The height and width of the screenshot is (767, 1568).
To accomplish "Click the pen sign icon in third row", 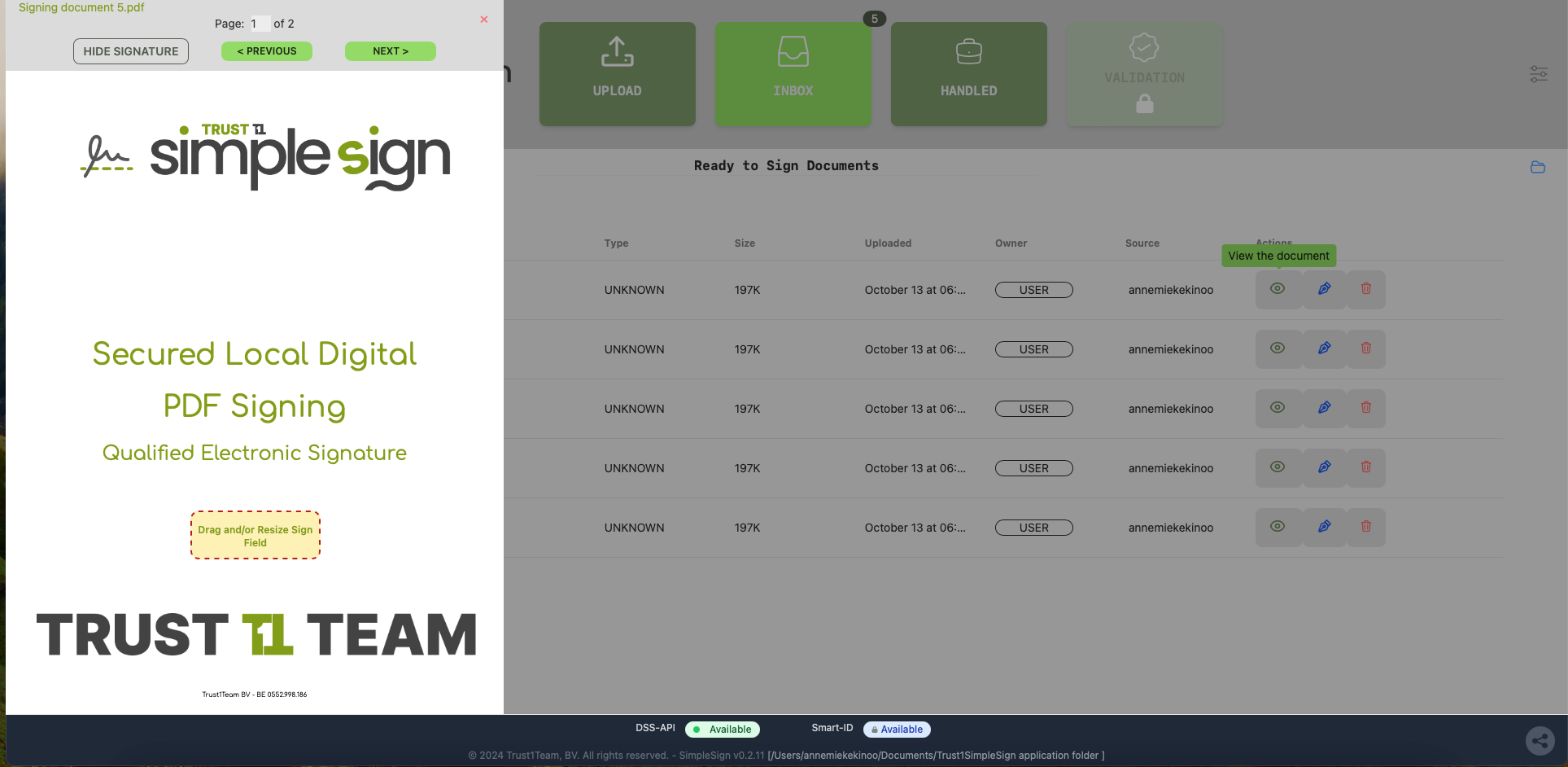I will pos(1325,408).
